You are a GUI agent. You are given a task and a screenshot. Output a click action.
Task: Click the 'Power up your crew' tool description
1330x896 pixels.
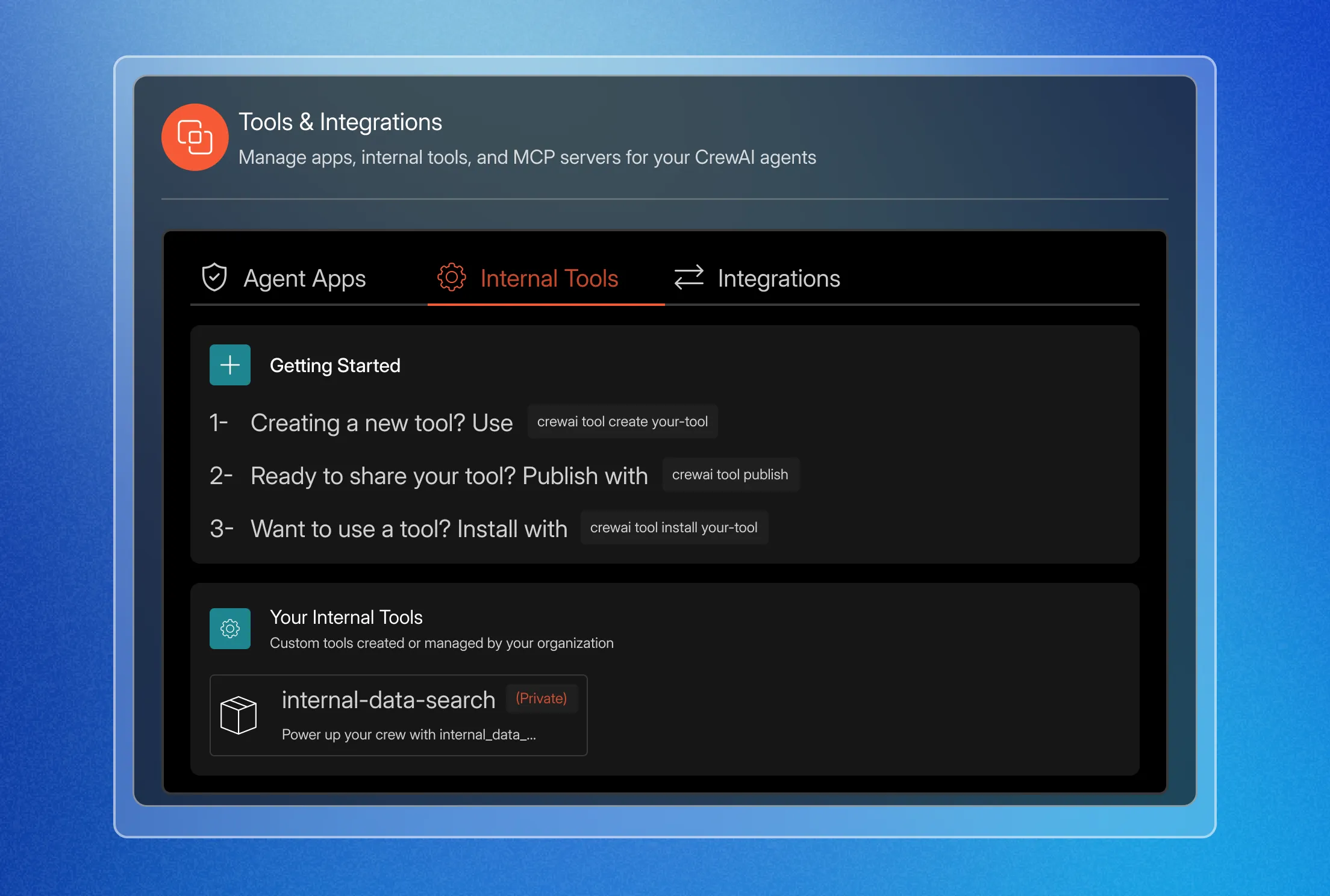[408, 735]
